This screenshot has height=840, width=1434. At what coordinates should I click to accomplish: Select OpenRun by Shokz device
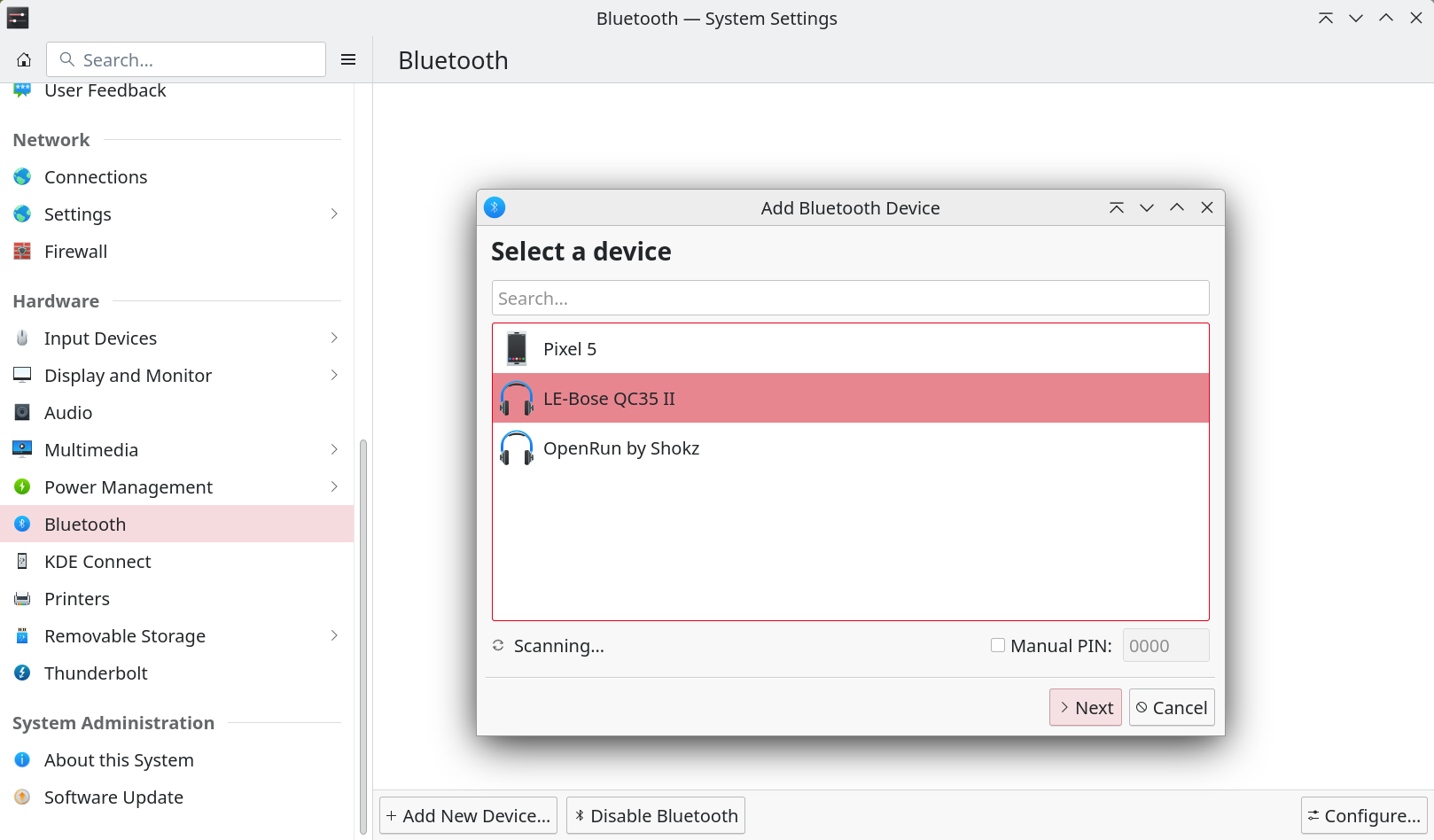(851, 447)
